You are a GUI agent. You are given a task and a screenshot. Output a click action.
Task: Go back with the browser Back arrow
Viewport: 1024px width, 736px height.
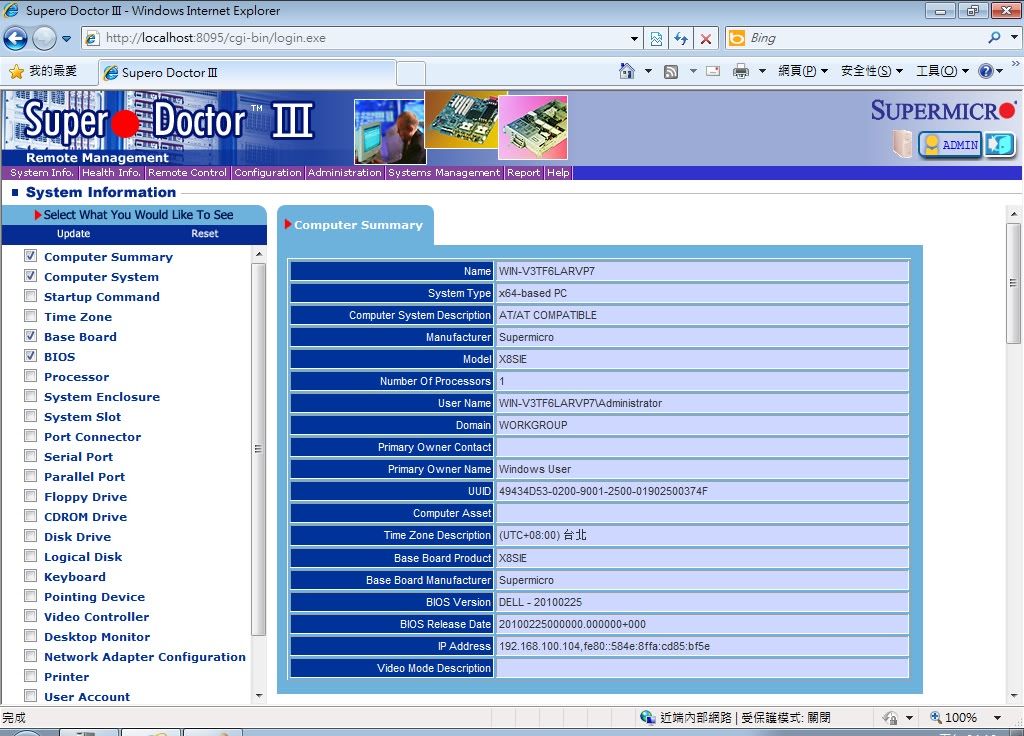pyautogui.click(x=15, y=39)
